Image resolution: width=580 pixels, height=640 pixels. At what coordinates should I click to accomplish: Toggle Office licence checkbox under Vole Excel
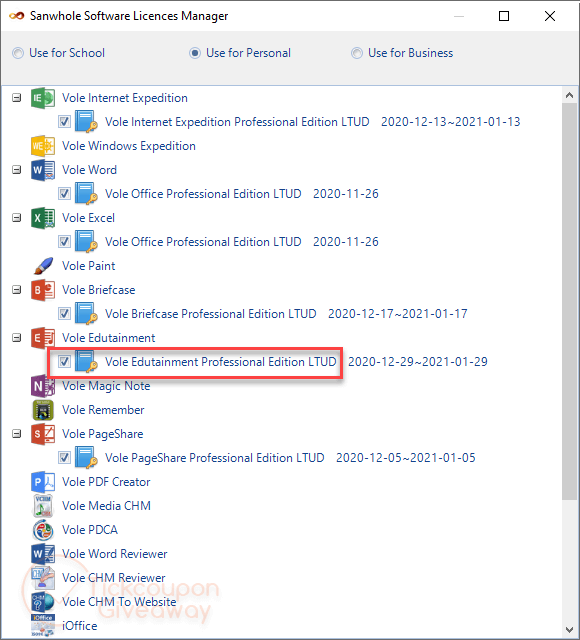[64, 242]
